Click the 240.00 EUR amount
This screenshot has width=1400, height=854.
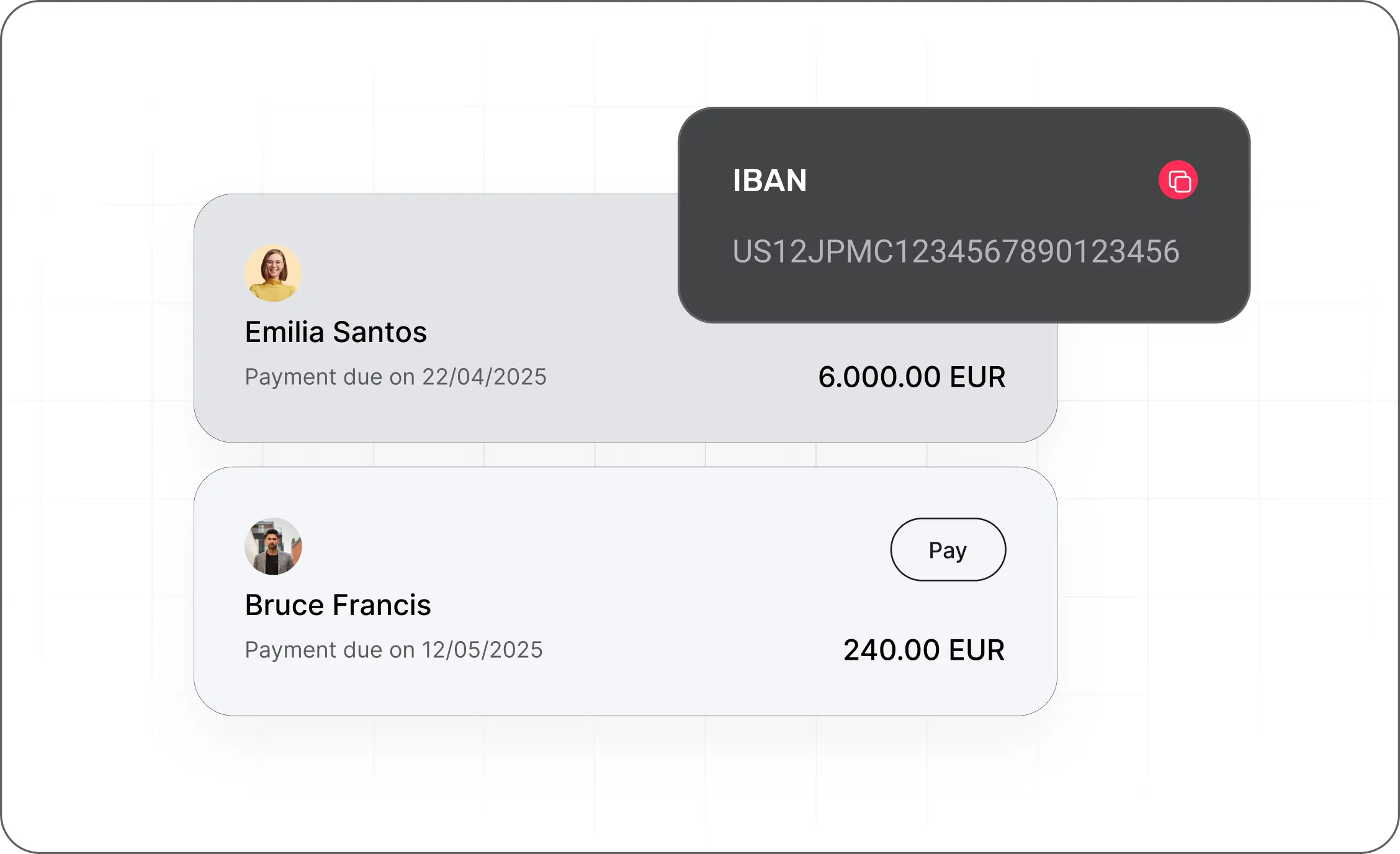point(923,650)
